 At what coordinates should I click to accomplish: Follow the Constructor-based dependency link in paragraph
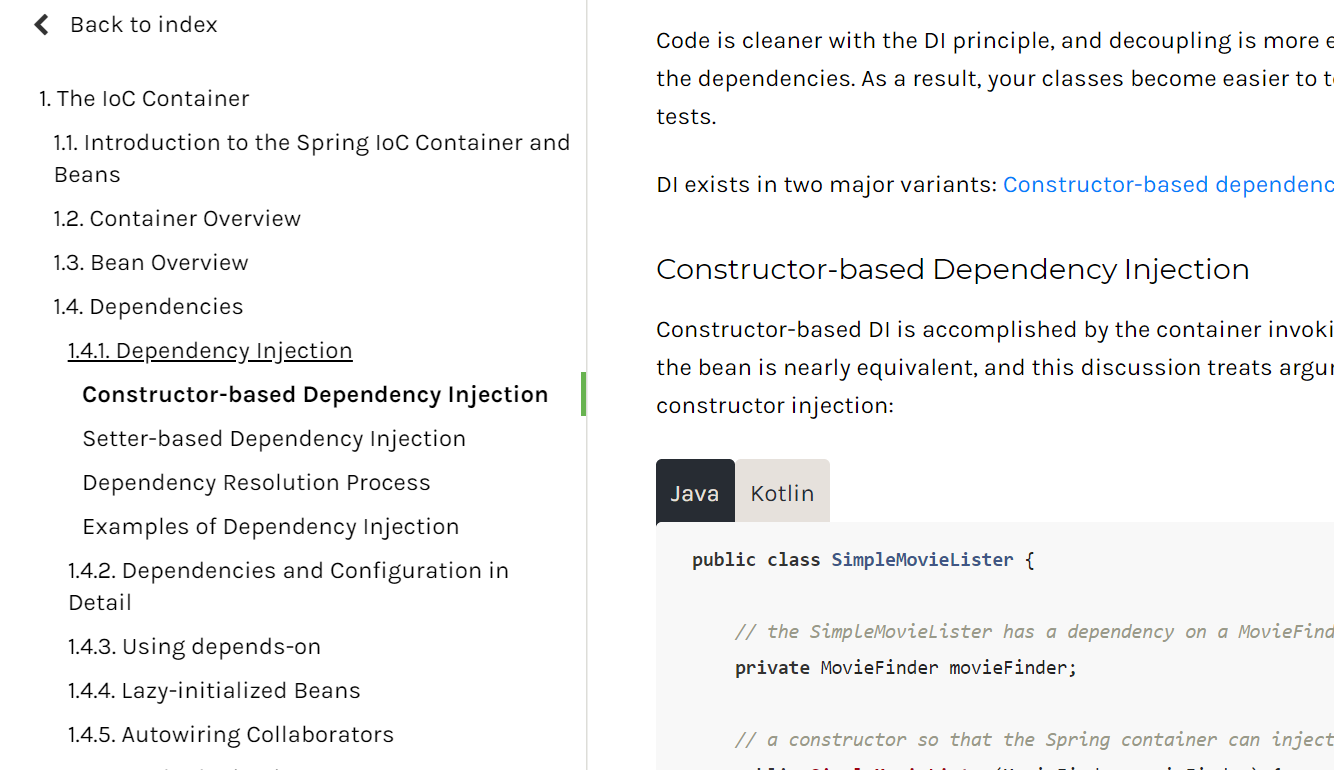tap(1168, 185)
